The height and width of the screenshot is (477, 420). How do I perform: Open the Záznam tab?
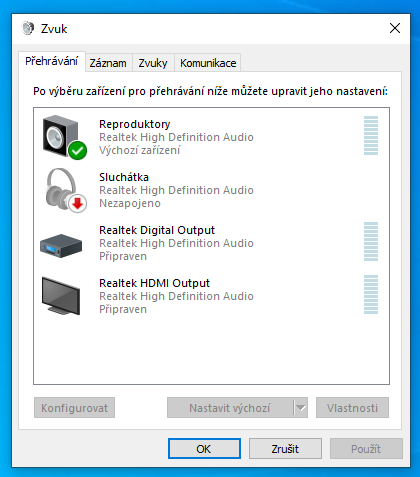[108, 63]
